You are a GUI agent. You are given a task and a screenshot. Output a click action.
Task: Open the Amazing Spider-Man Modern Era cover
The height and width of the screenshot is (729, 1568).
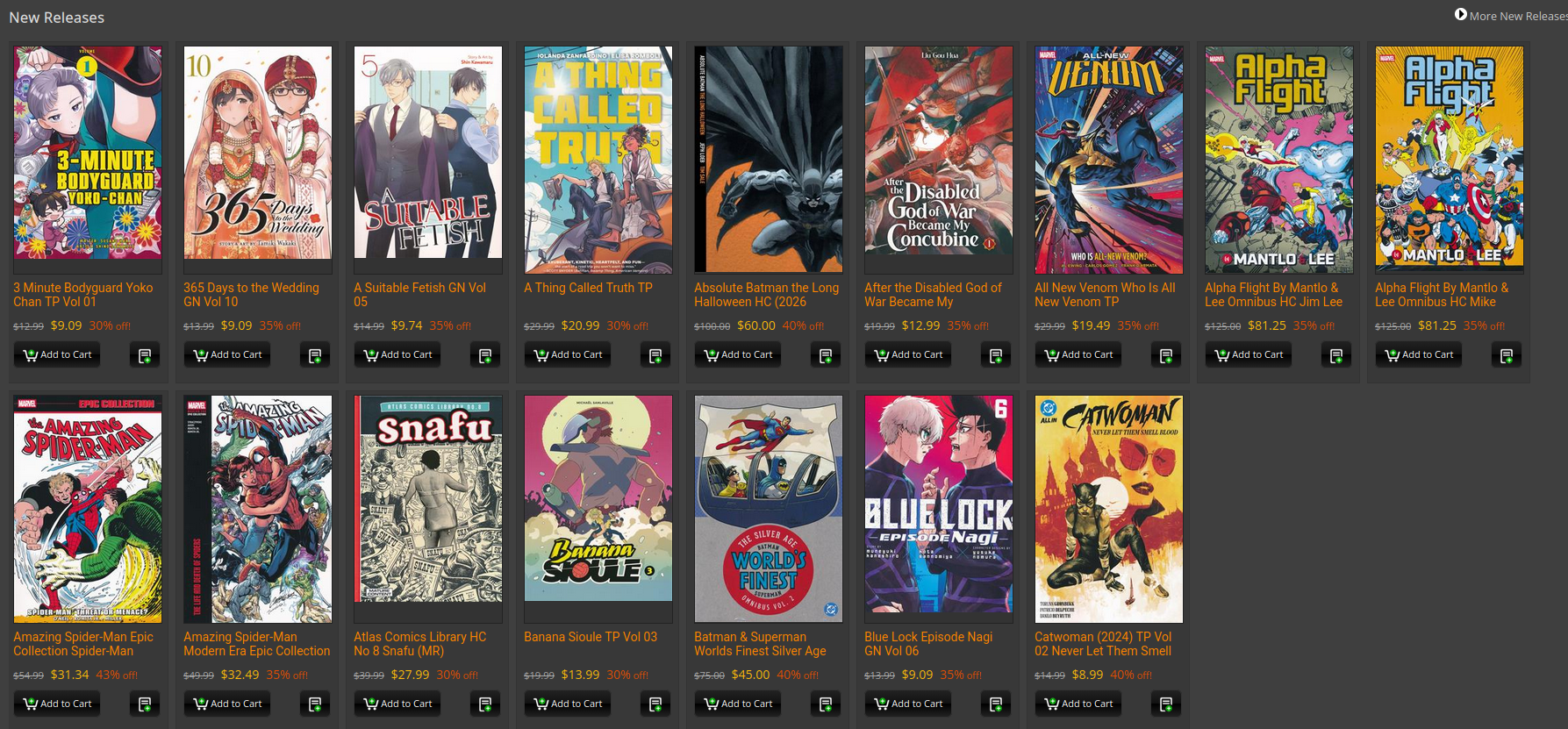pyautogui.click(x=258, y=509)
